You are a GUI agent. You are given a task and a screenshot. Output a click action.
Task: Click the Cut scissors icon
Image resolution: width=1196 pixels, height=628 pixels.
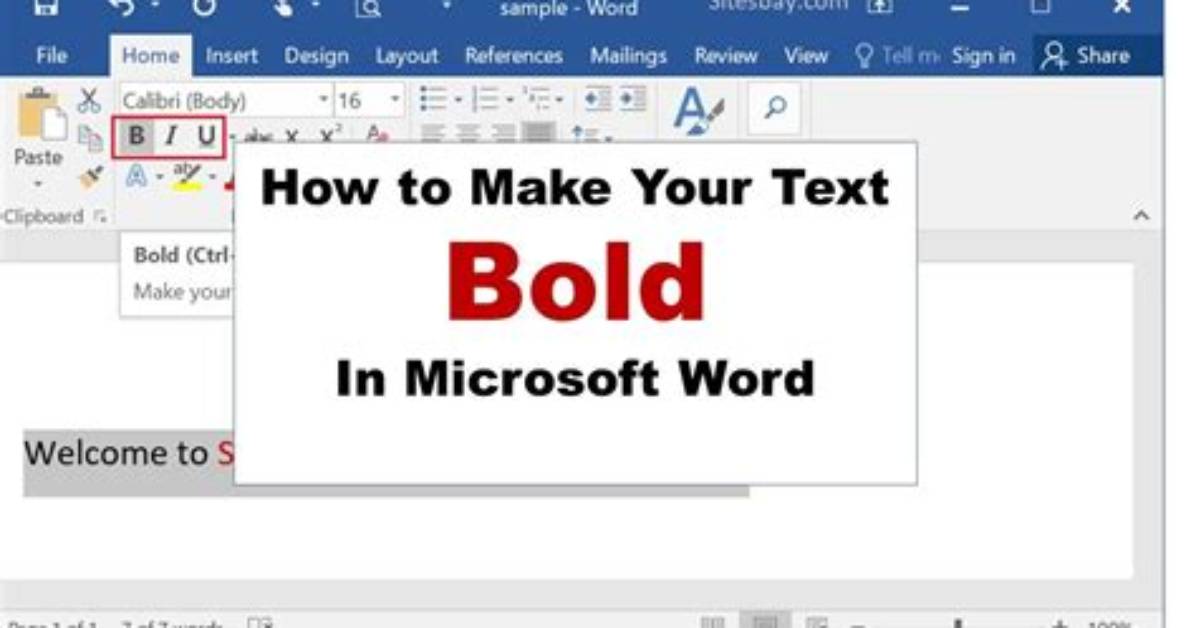click(x=89, y=100)
